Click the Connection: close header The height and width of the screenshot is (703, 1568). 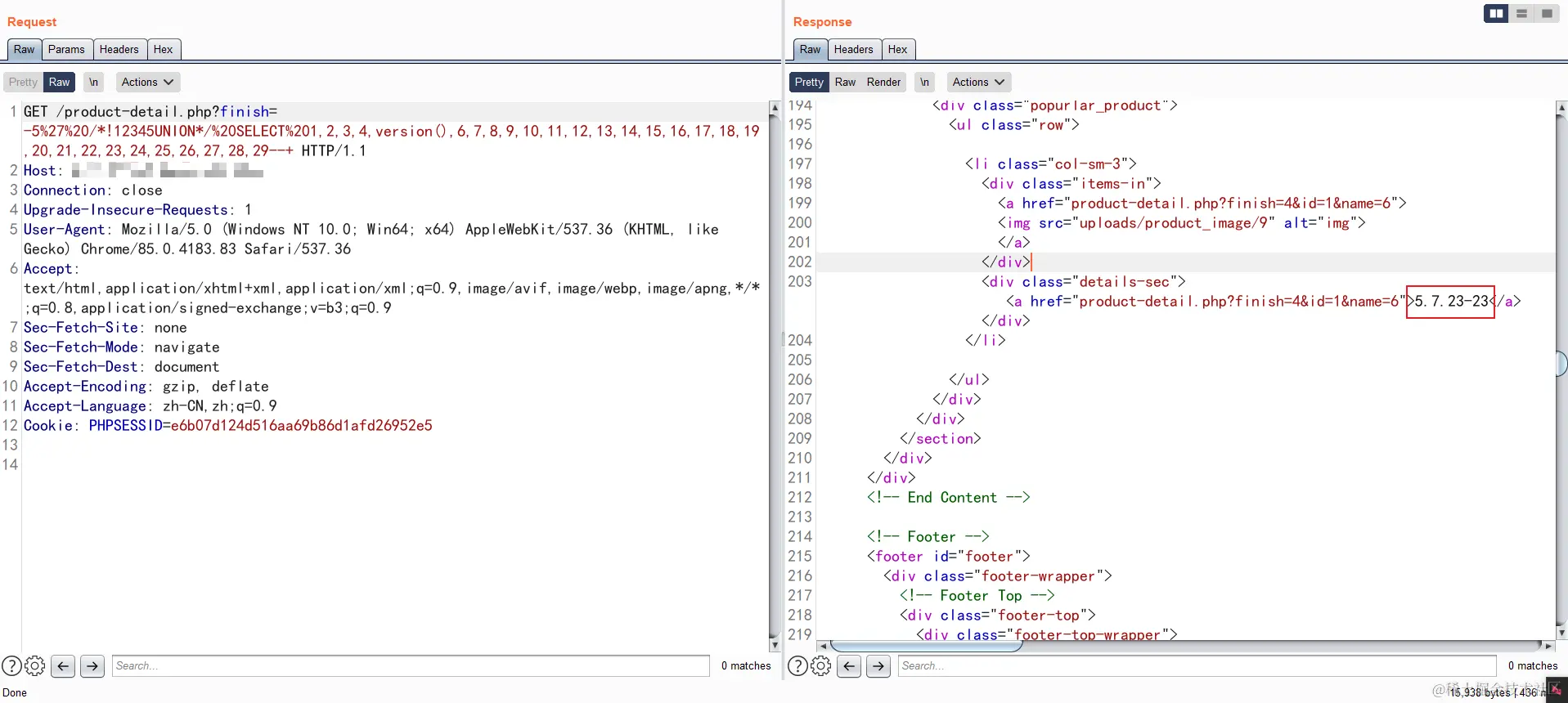[93, 190]
